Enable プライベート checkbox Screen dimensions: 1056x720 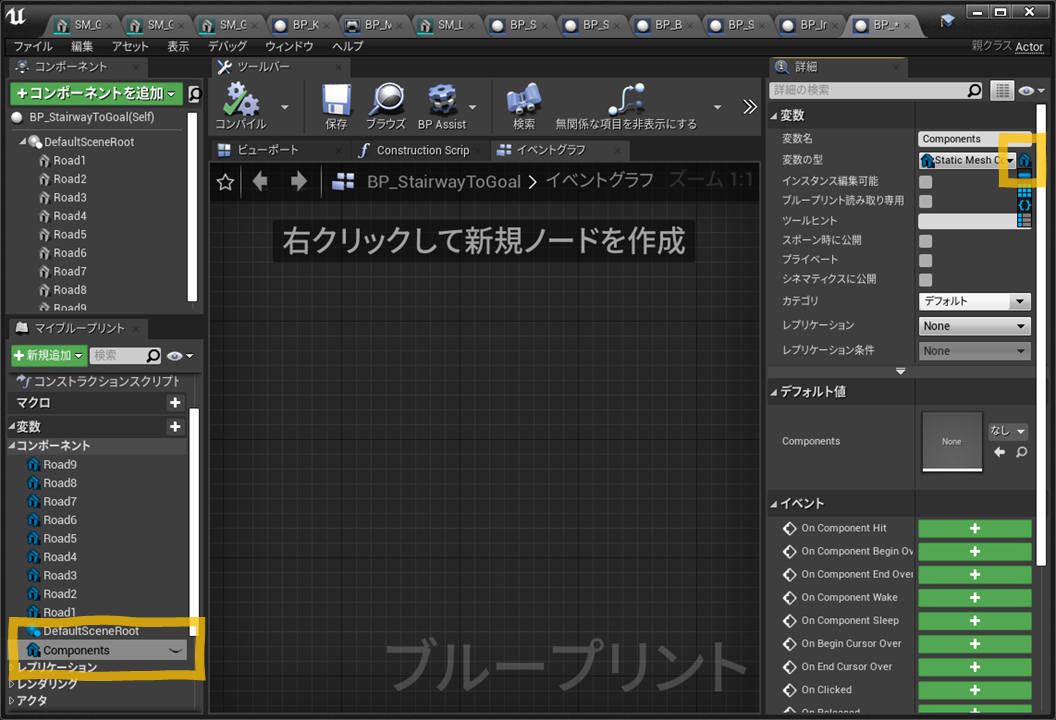coord(926,260)
